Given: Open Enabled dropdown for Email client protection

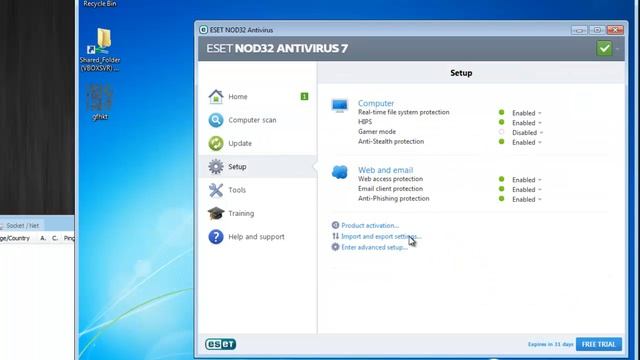Looking at the screenshot, I should [x=527, y=190].
